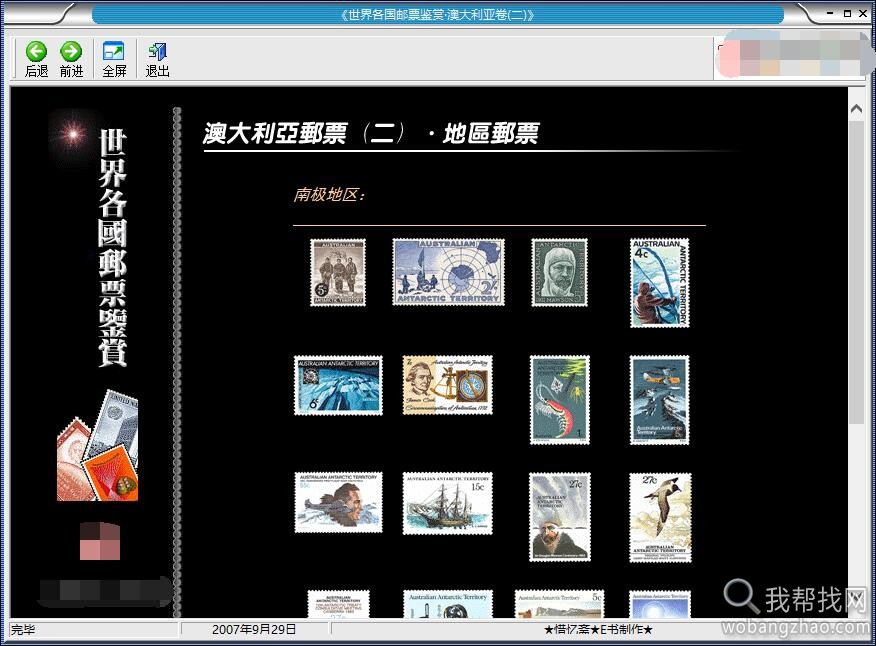The height and width of the screenshot is (646, 876).
Task: View the green Mawson portrait stamp
Action: pyautogui.click(x=559, y=272)
